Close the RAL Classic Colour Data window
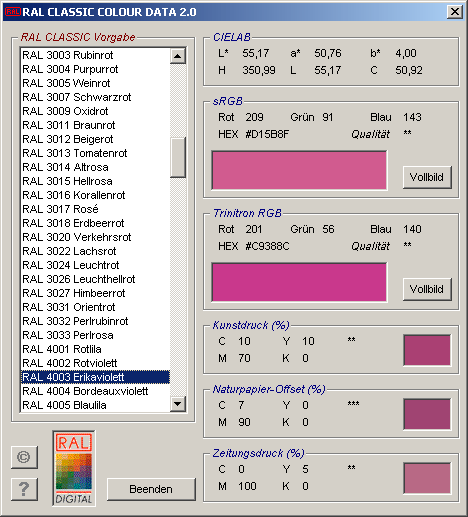468x517 pixels. click(455, 12)
